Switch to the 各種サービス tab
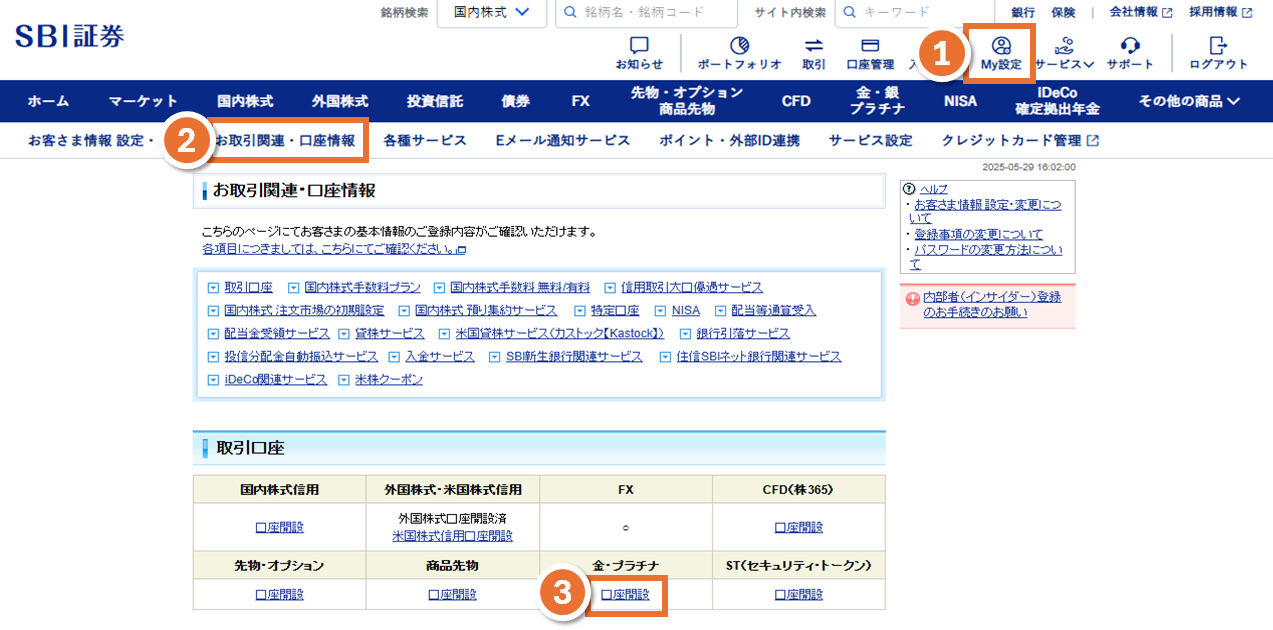This screenshot has width=1273, height=630. (x=425, y=141)
